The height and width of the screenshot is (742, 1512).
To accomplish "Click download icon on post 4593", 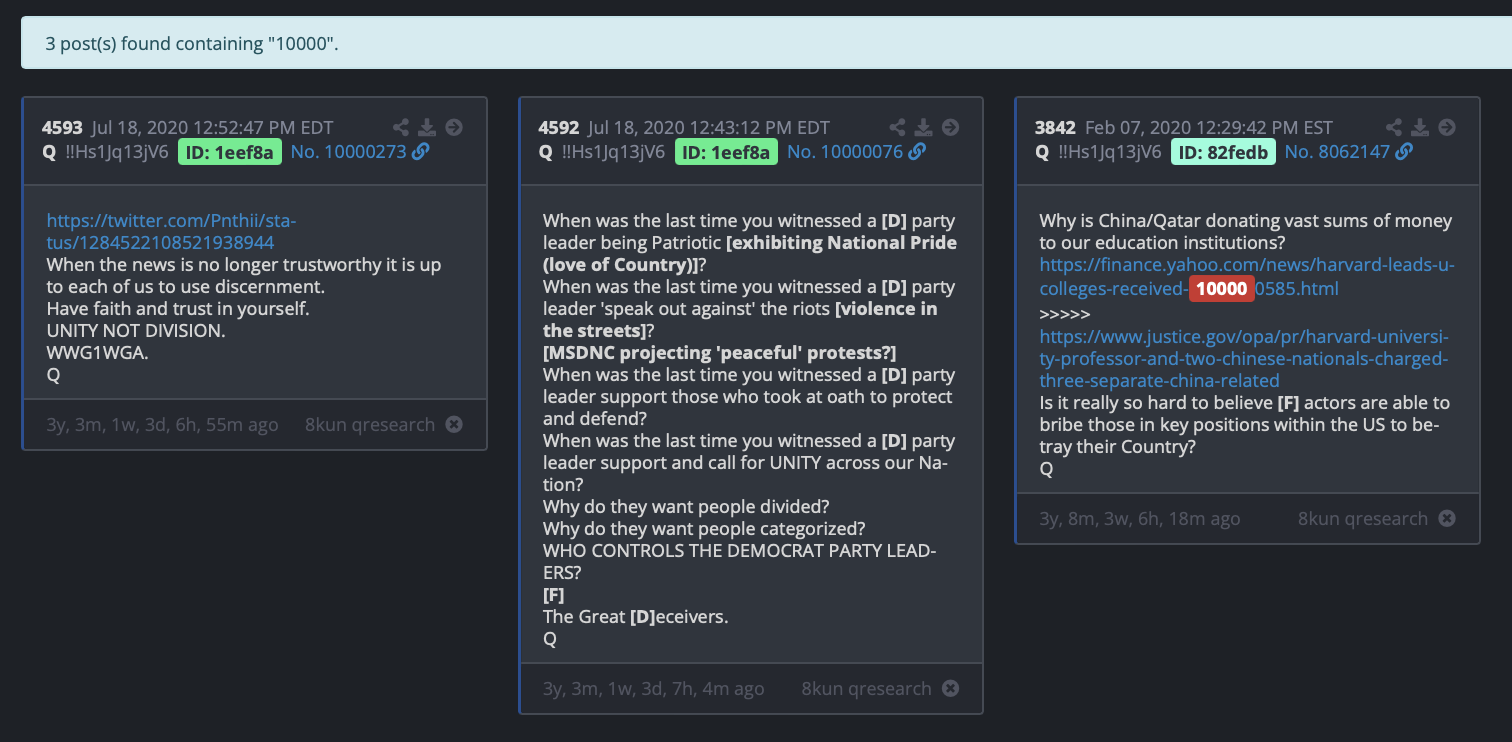I will click(427, 127).
